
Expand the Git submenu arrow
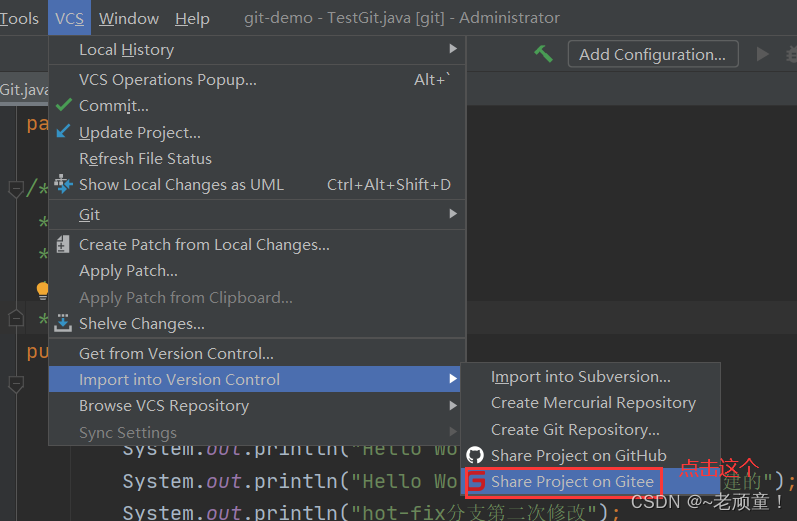point(453,214)
